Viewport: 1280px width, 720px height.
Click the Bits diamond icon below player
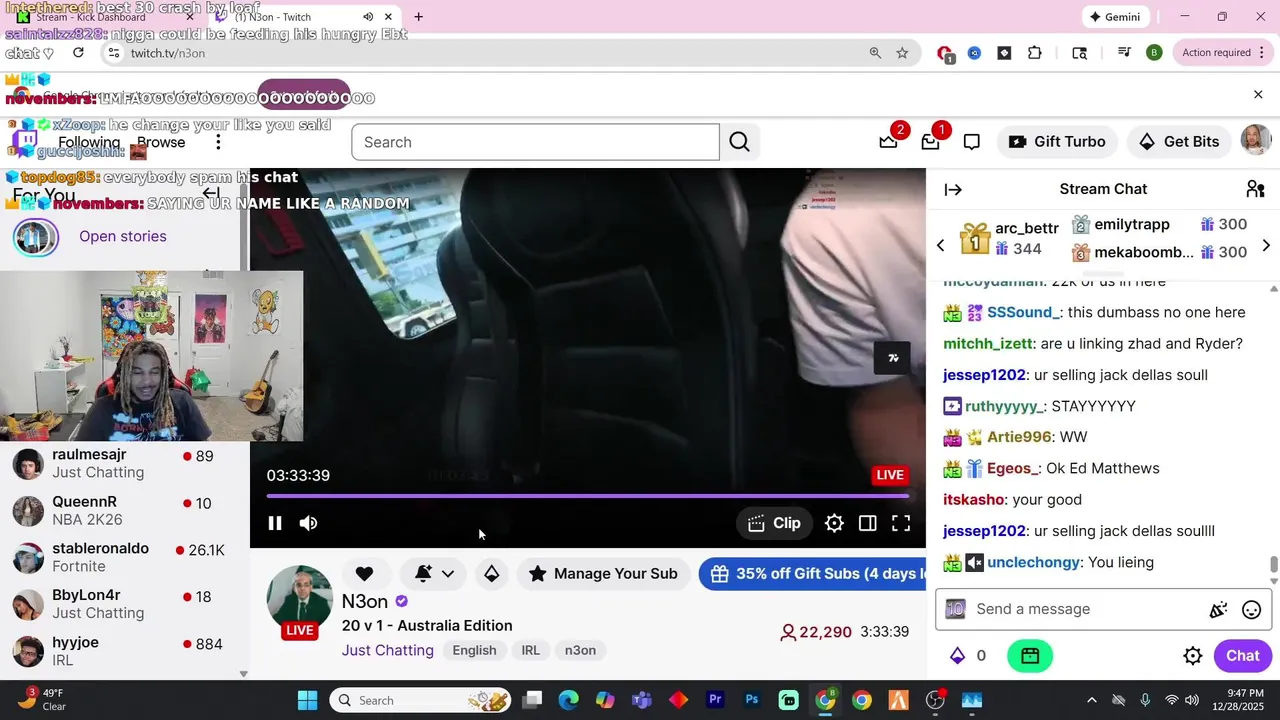[491, 573]
